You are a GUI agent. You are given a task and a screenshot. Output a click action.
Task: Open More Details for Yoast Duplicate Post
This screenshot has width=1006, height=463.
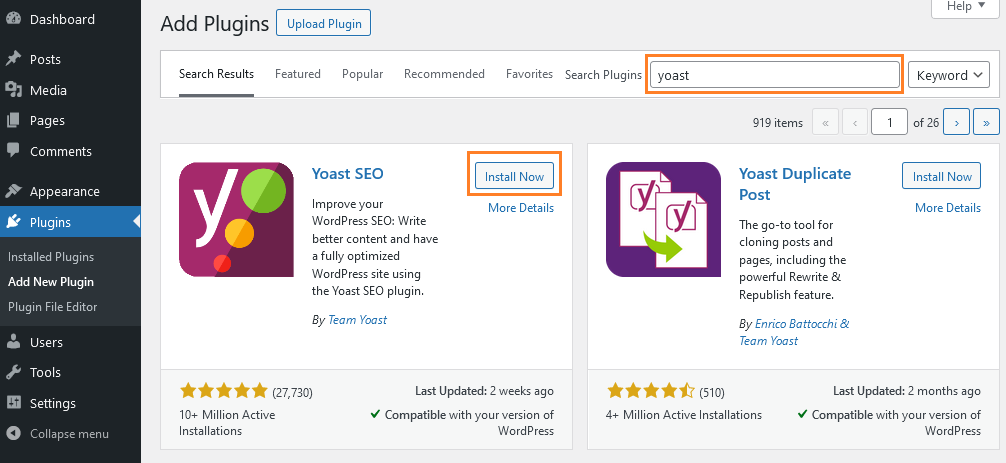point(948,208)
